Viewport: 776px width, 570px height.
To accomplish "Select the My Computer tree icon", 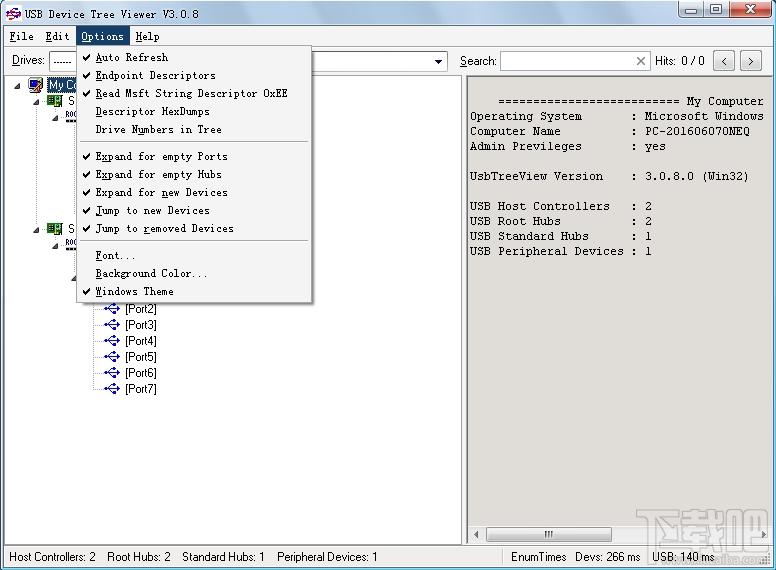I will [x=36, y=85].
